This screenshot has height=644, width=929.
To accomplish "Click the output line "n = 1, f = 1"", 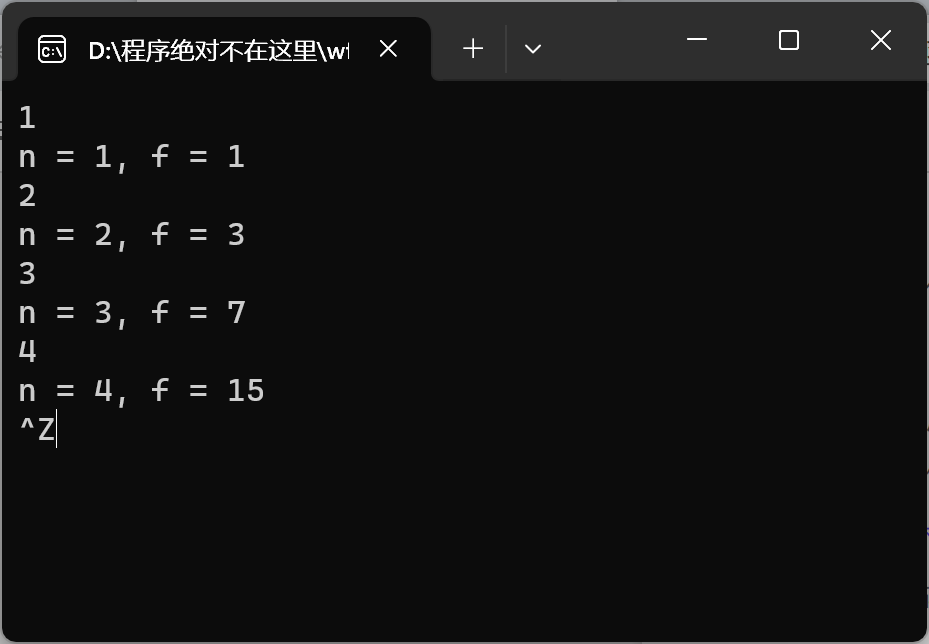I will (x=132, y=157).
